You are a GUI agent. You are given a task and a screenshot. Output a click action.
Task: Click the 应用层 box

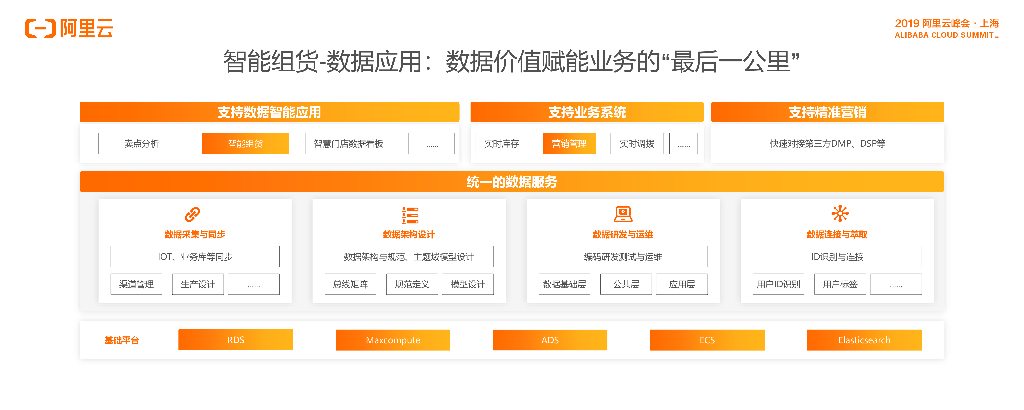[x=682, y=284]
